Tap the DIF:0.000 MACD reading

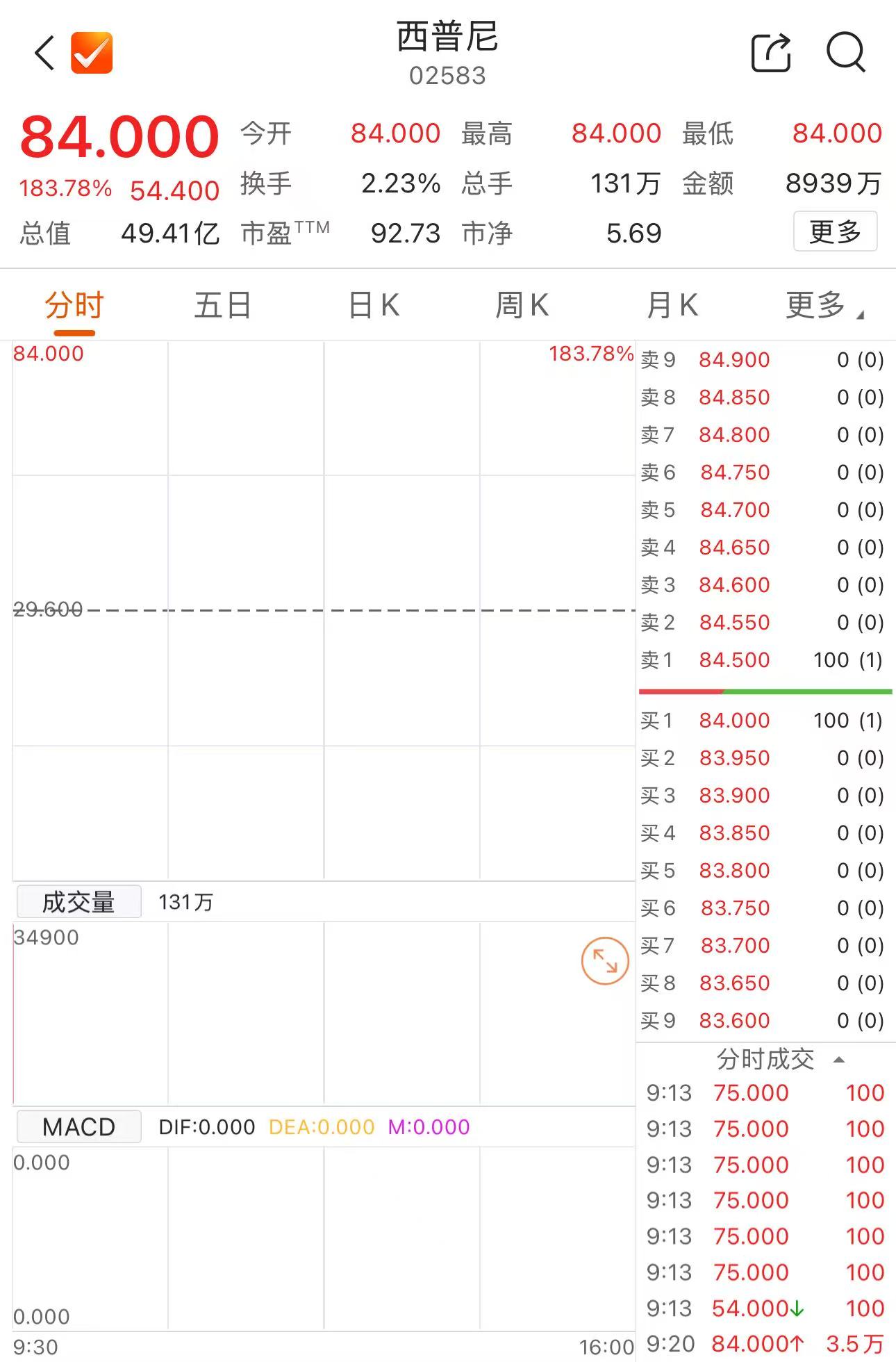[x=207, y=1127]
